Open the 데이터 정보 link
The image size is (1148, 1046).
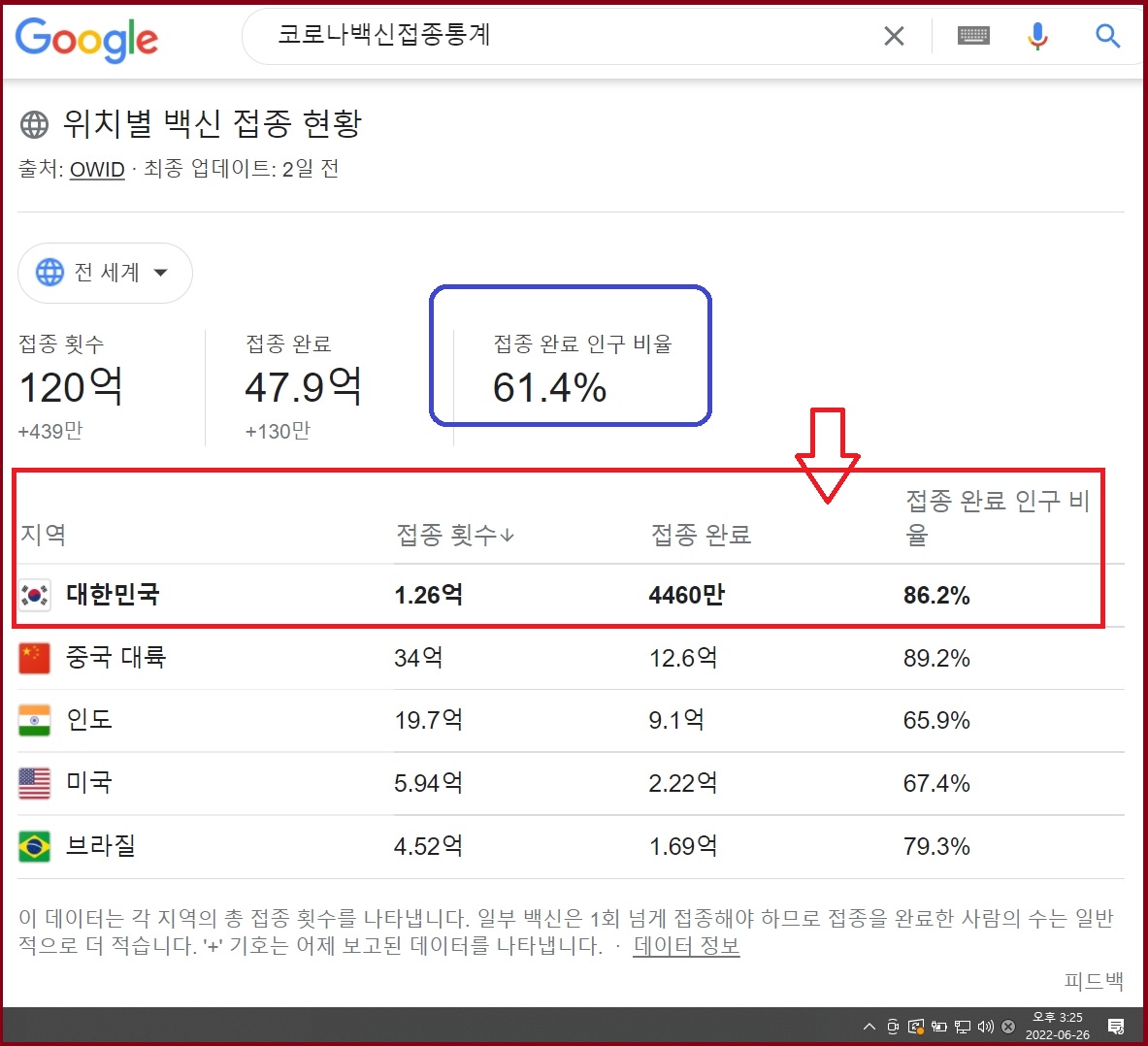click(686, 946)
